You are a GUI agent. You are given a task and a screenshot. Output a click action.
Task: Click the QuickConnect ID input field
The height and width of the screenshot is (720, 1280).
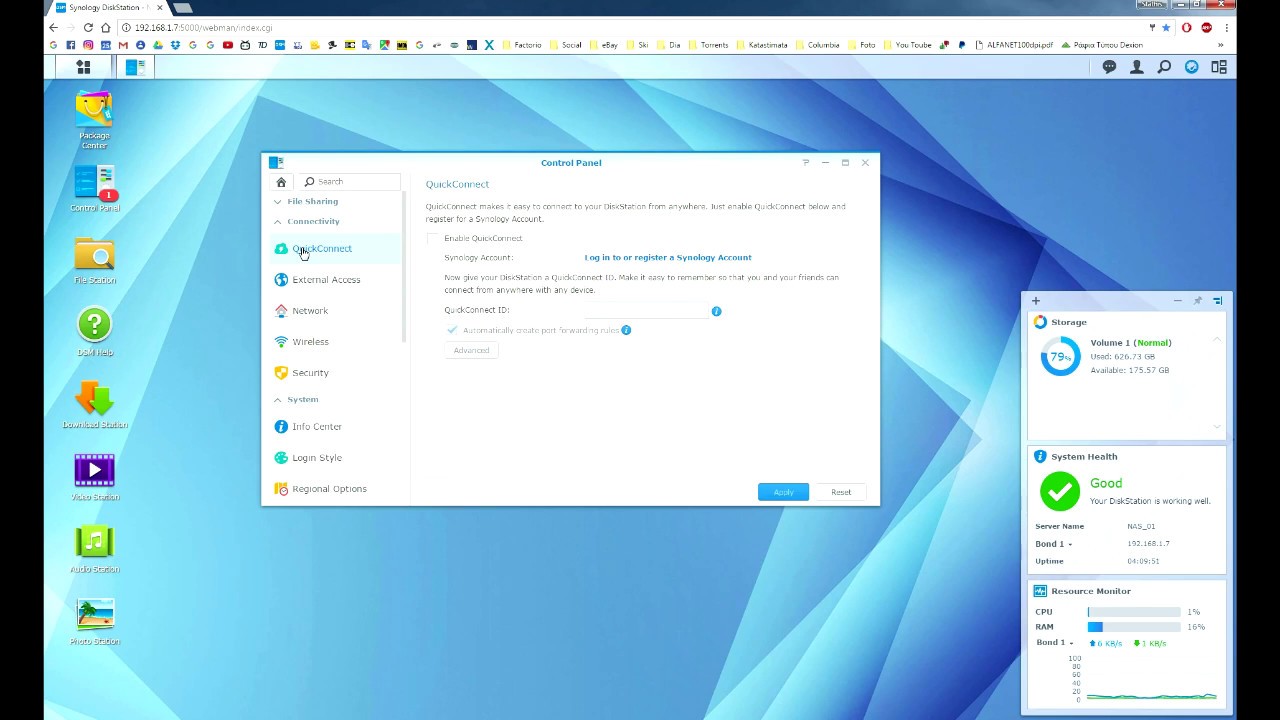click(646, 311)
